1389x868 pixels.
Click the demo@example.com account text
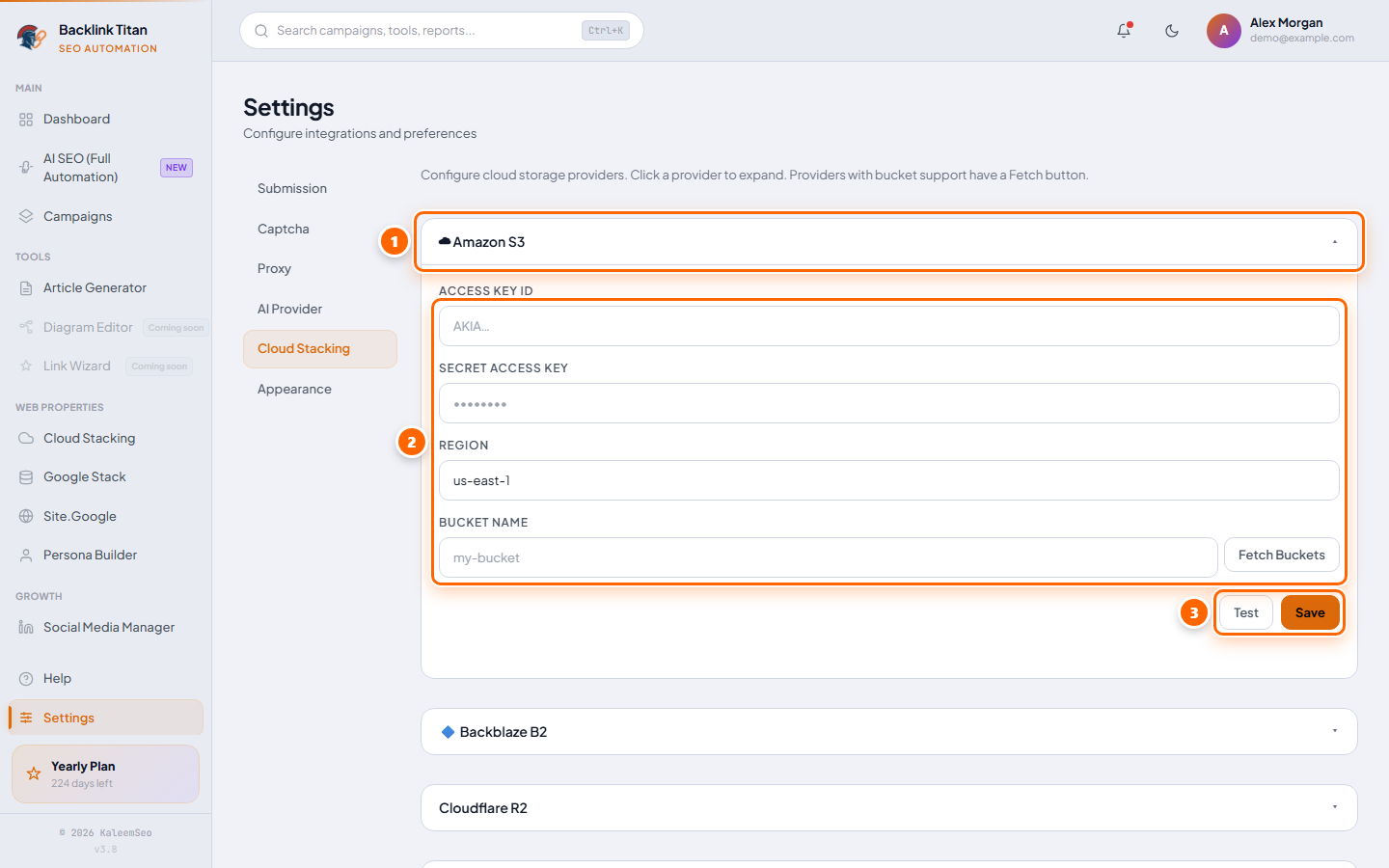(1302, 39)
